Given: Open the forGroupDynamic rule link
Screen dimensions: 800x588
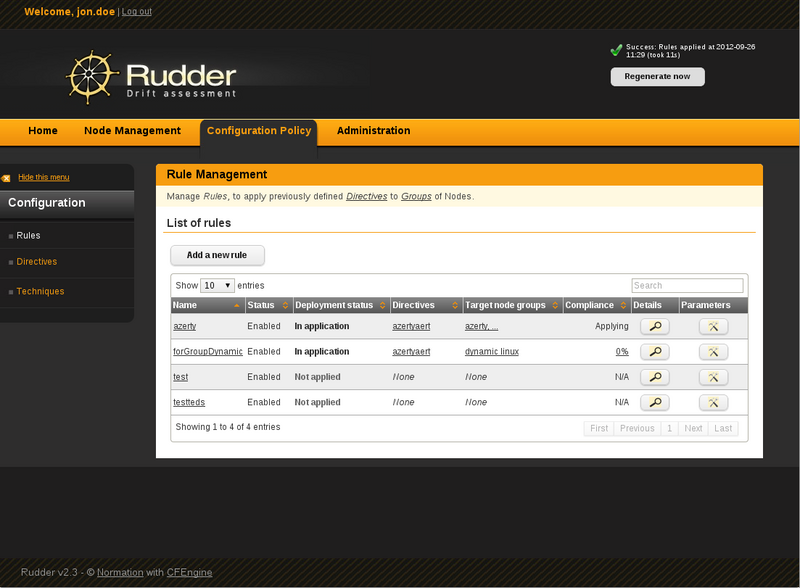Looking at the screenshot, I should pos(208,352).
